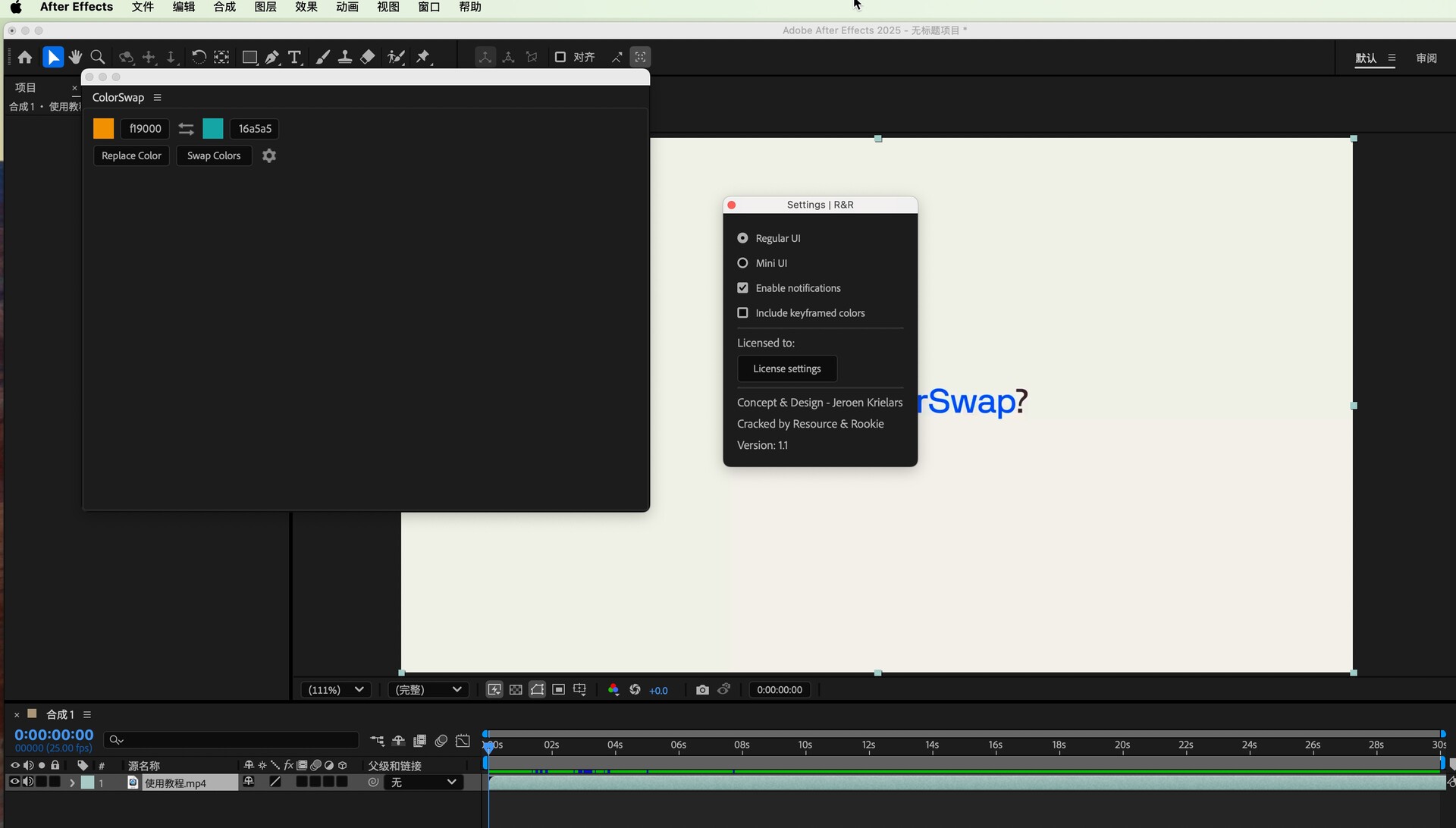Click the region of interest icon

point(558,690)
